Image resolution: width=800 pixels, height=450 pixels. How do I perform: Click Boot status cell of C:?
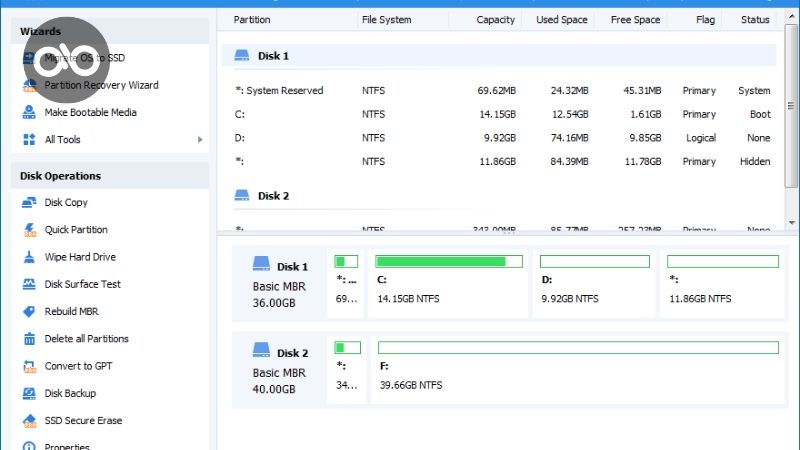click(x=760, y=114)
